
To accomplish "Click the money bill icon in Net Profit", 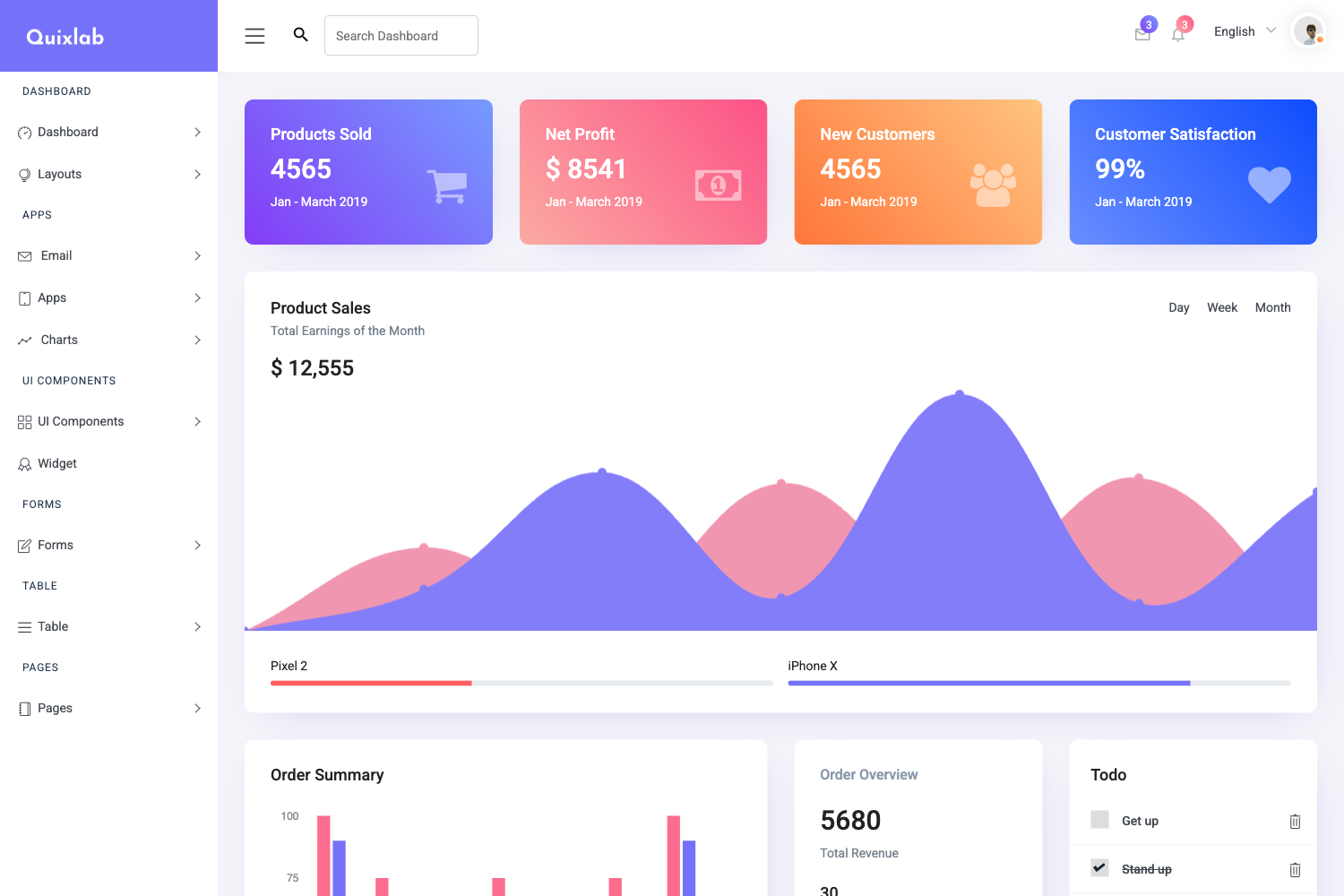I will pyautogui.click(x=719, y=185).
